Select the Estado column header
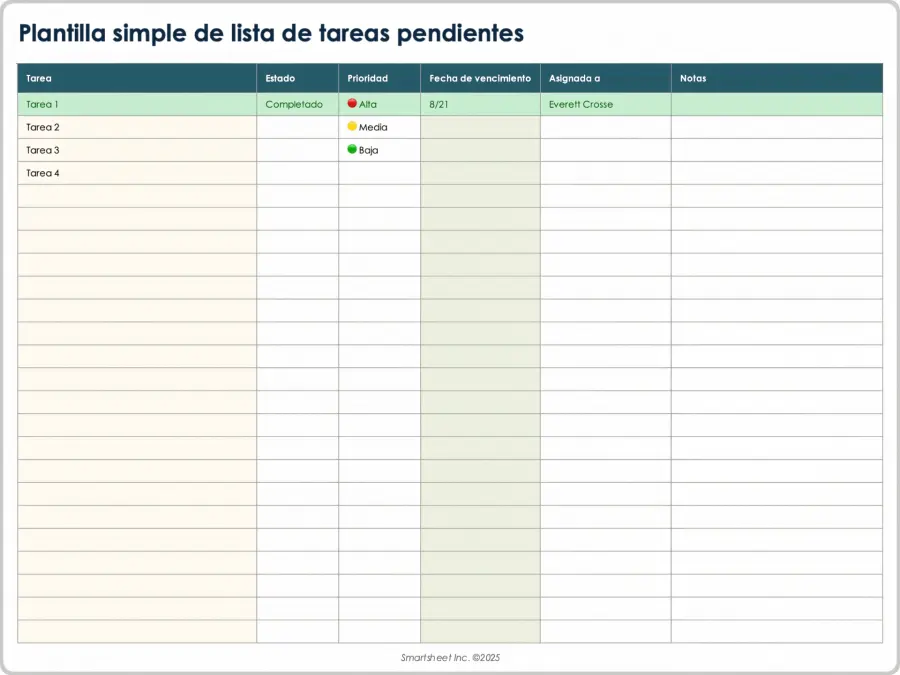The image size is (900, 675). tap(297, 78)
